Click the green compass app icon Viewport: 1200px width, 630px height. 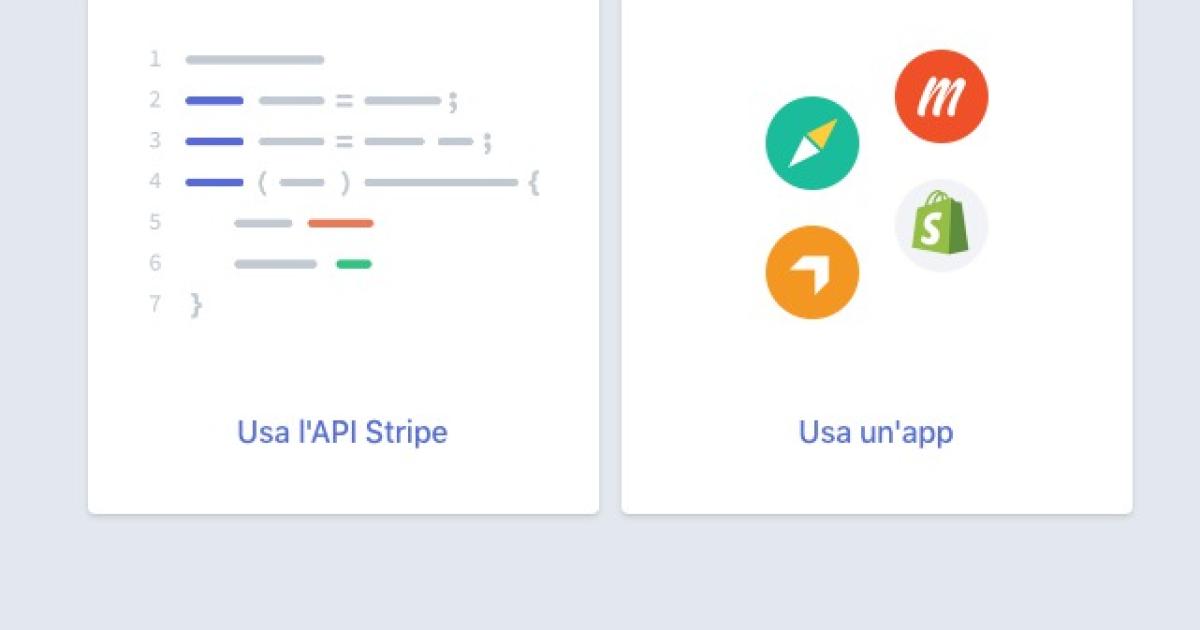[812, 144]
